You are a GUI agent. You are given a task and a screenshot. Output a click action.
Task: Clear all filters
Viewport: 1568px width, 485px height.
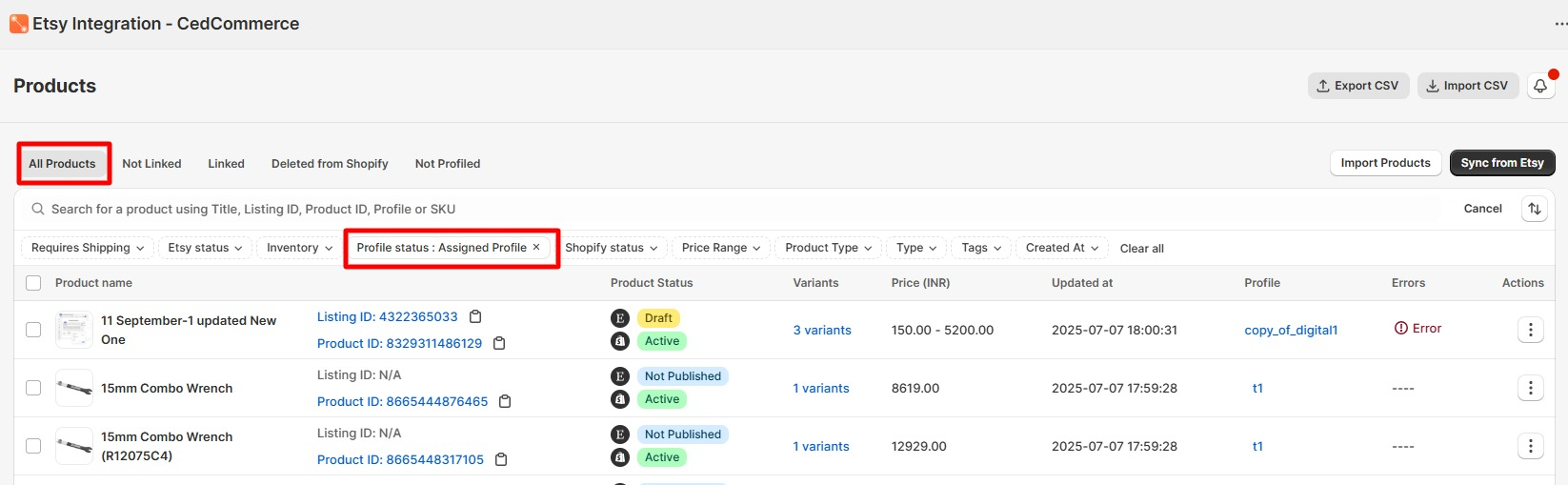1141,249
